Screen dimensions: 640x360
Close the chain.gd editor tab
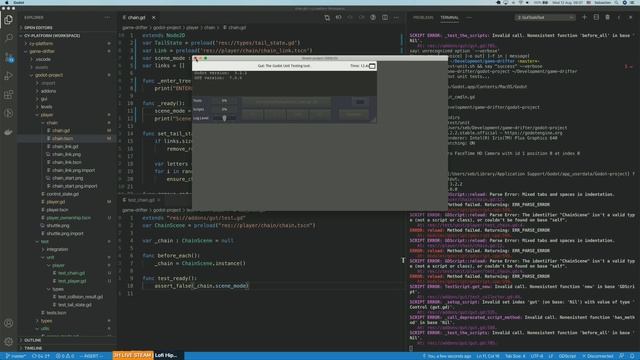coord(154,18)
